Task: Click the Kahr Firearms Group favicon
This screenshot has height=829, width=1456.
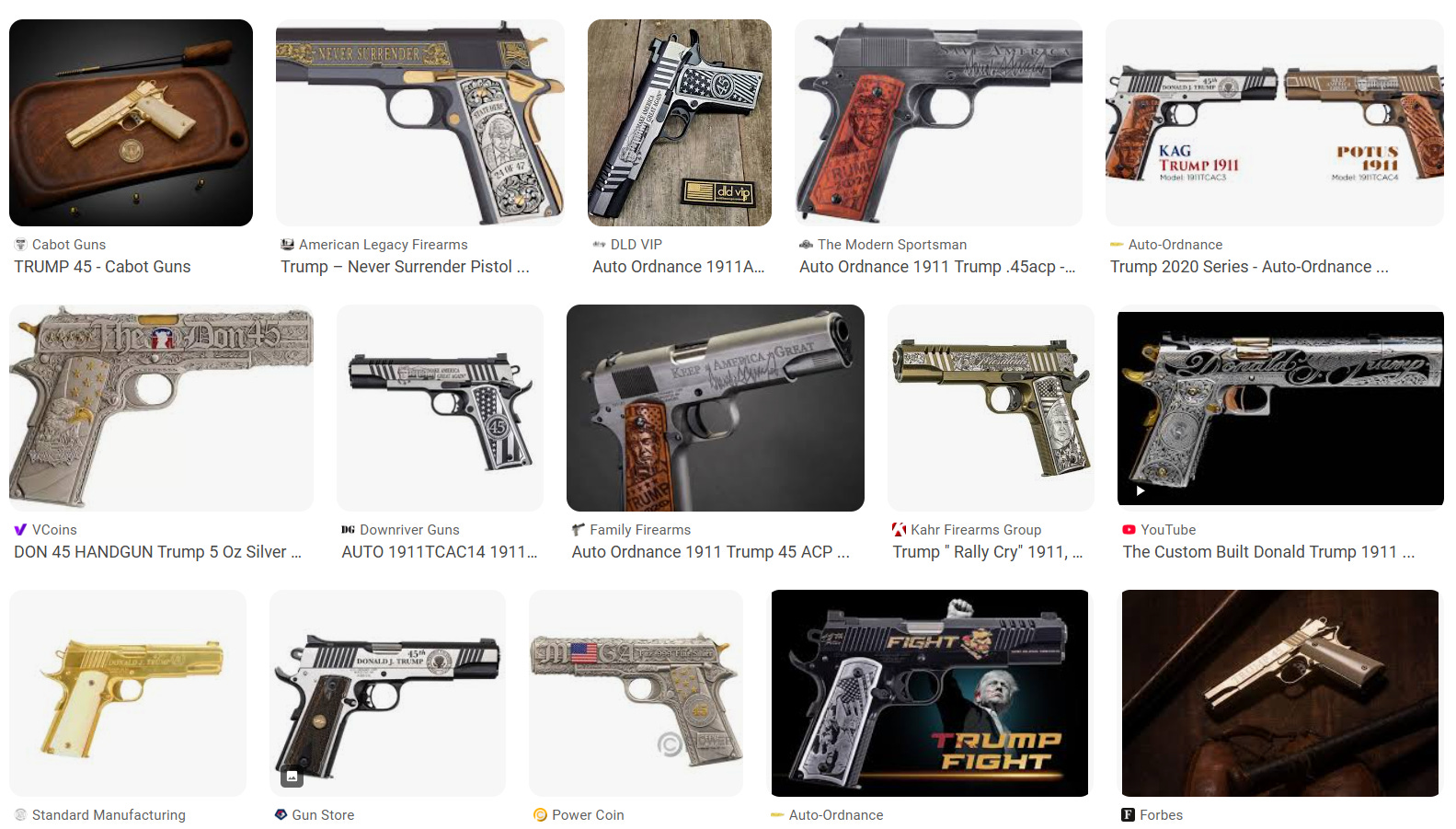Action: coord(899,530)
